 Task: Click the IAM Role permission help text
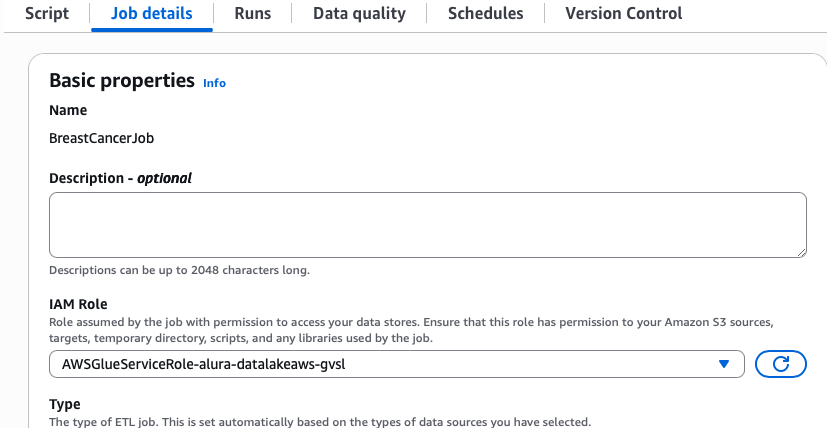(420, 331)
